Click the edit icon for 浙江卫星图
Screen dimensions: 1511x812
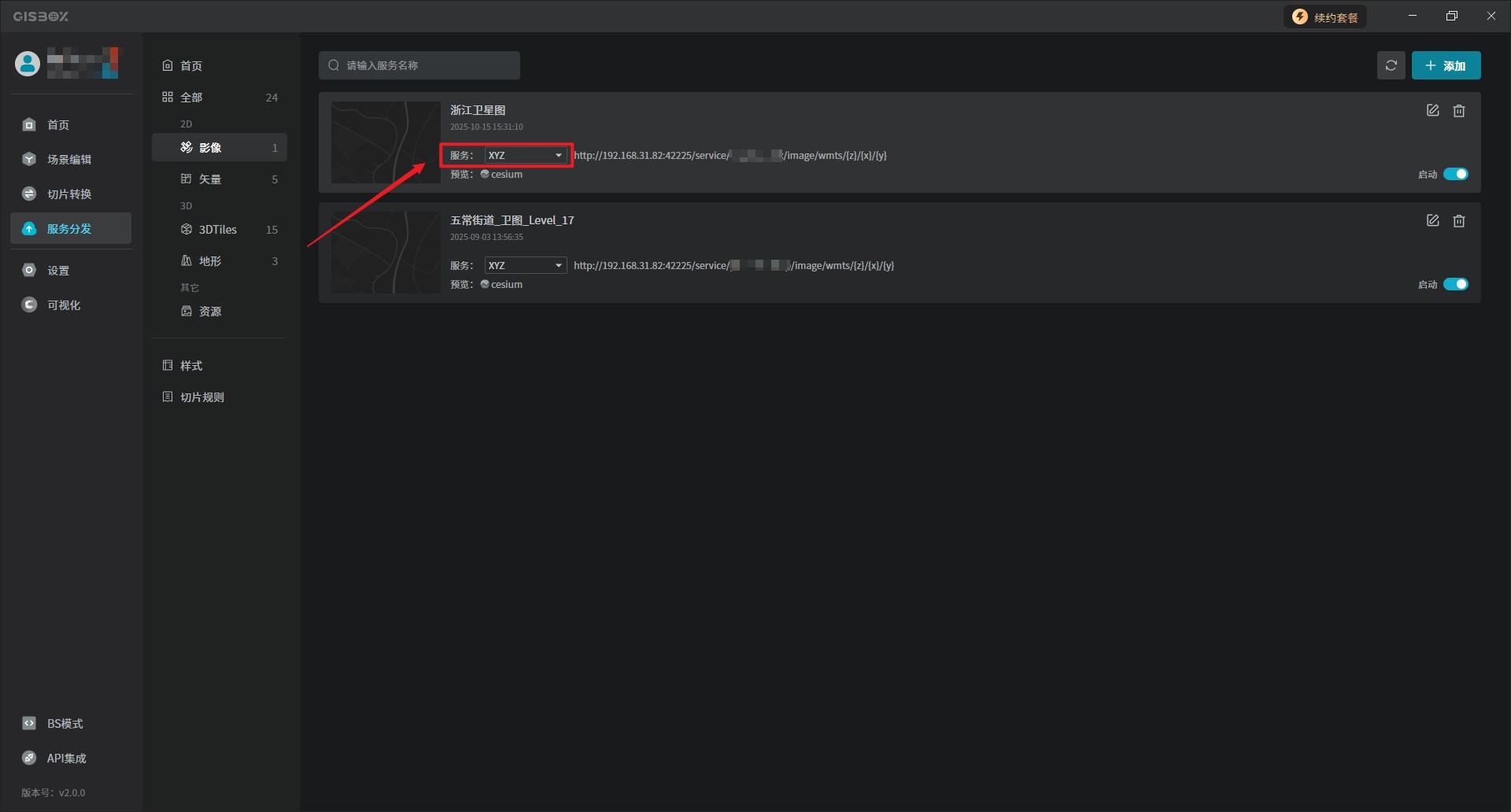tap(1432, 111)
